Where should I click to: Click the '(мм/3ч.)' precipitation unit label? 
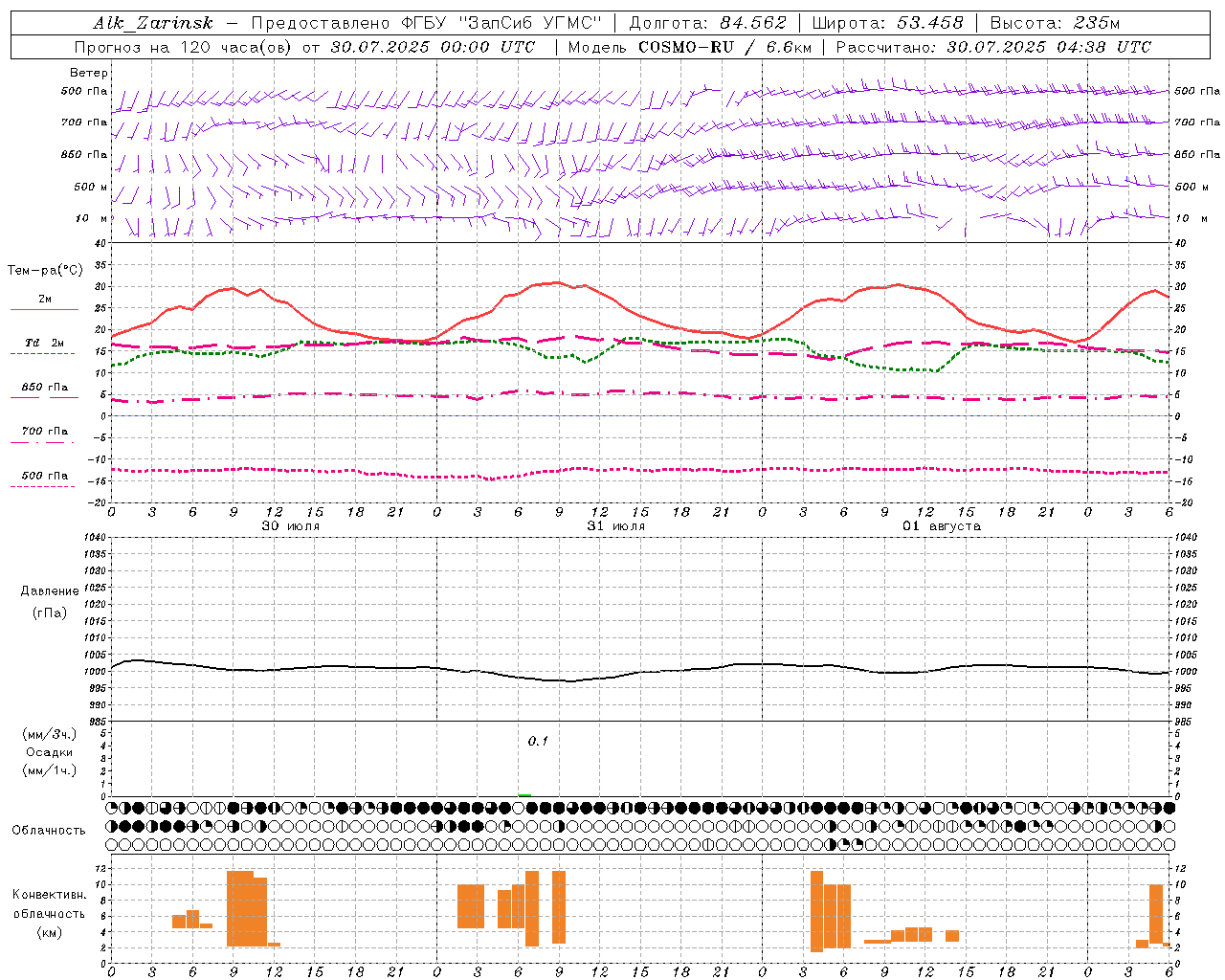50,734
